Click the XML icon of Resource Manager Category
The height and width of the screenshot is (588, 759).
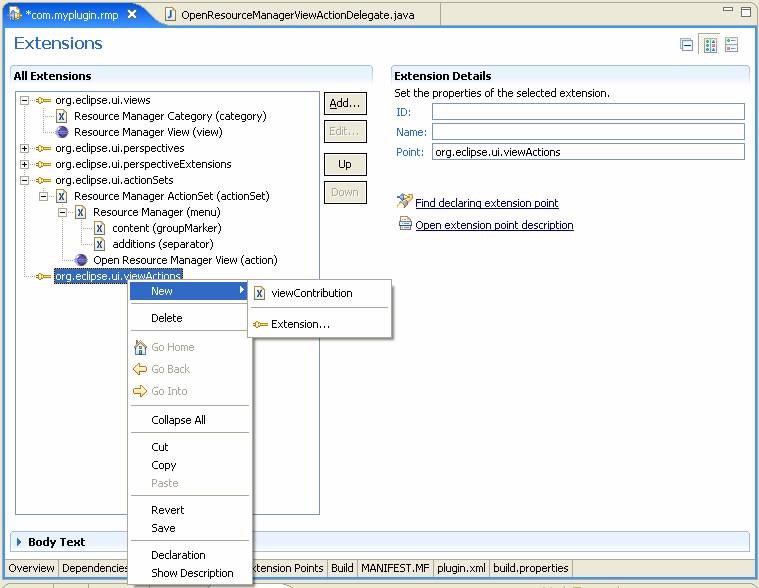[x=61, y=117]
